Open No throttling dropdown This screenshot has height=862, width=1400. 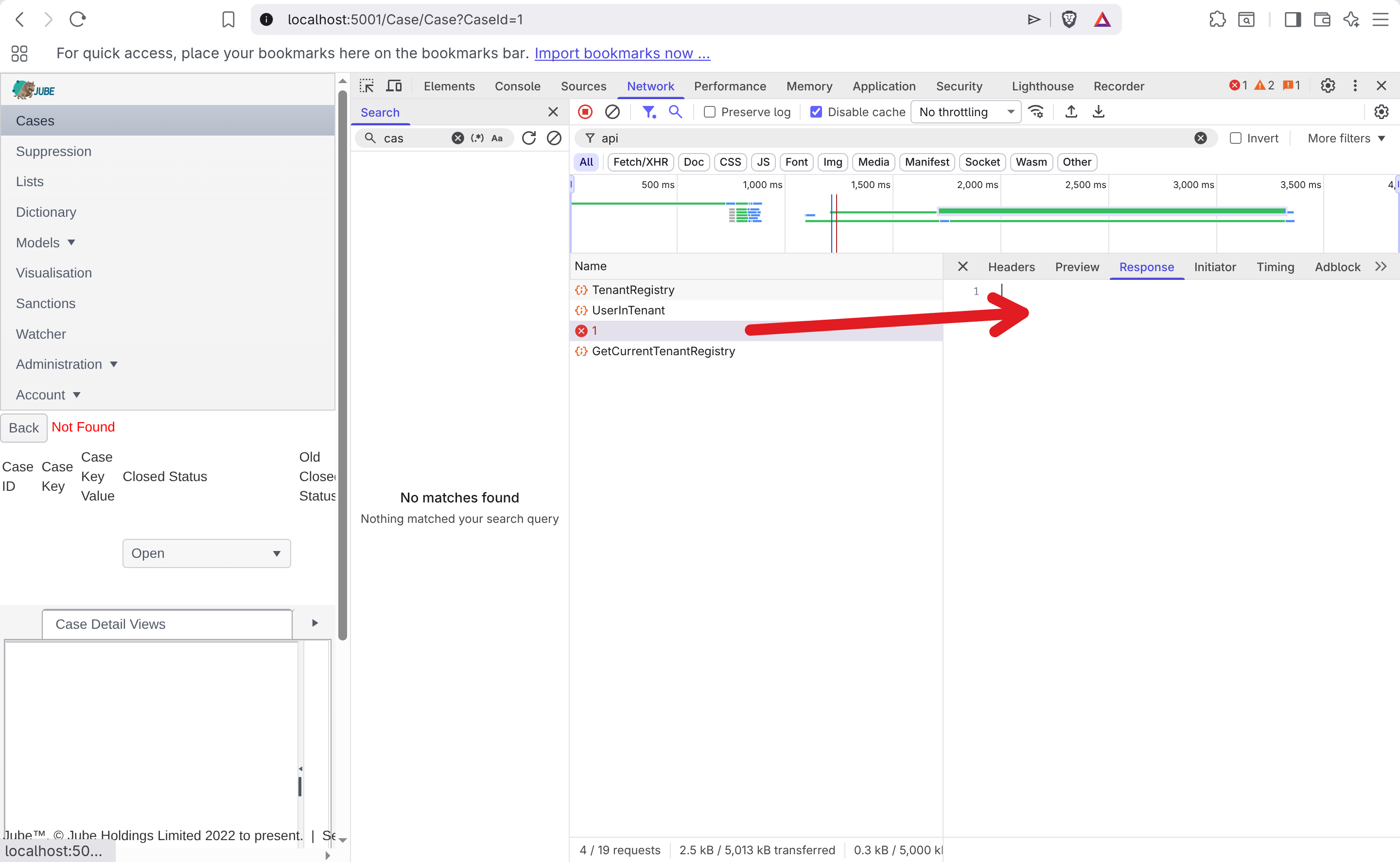(x=966, y=112)
